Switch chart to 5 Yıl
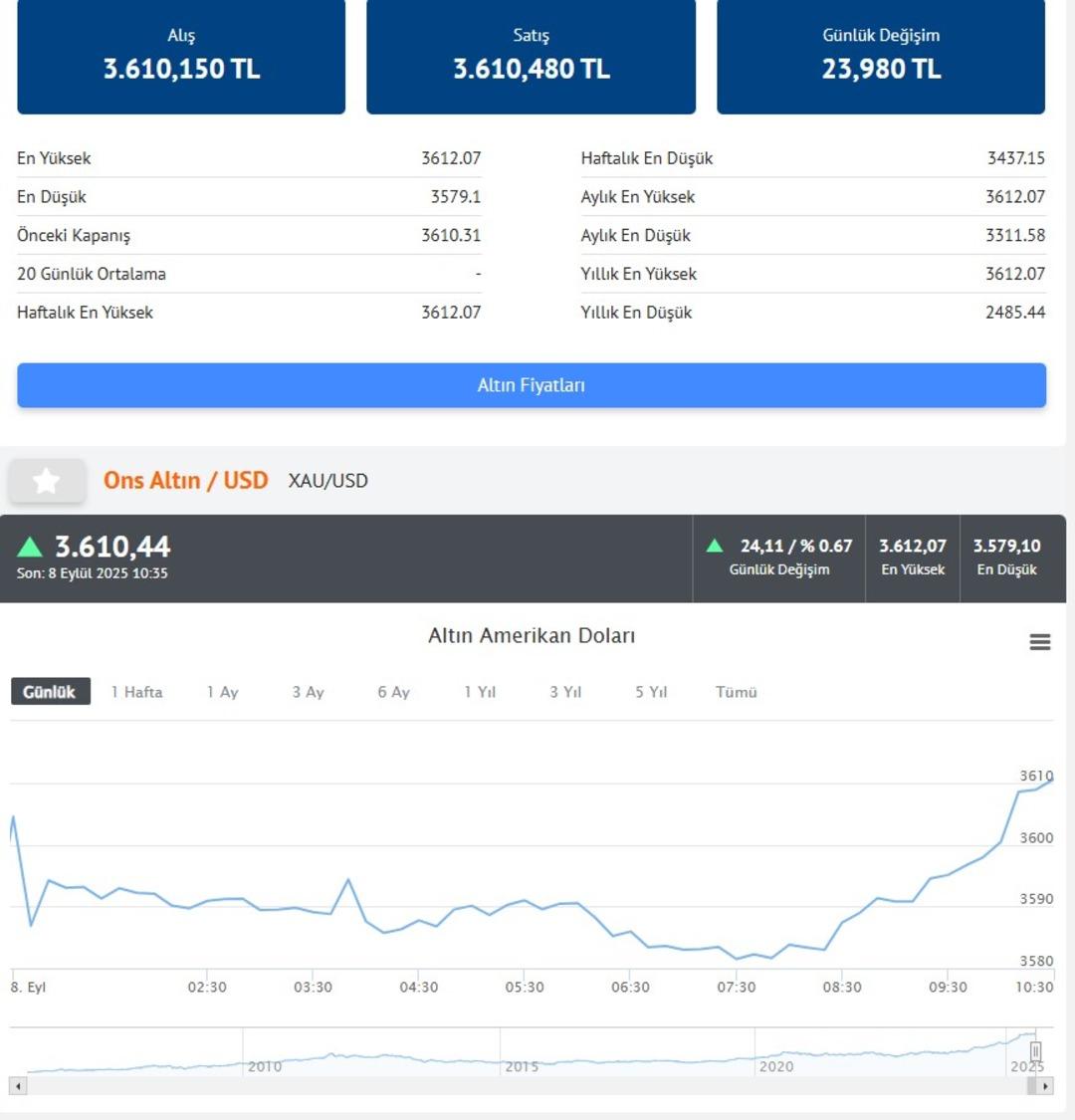 (x=651, y=692)
